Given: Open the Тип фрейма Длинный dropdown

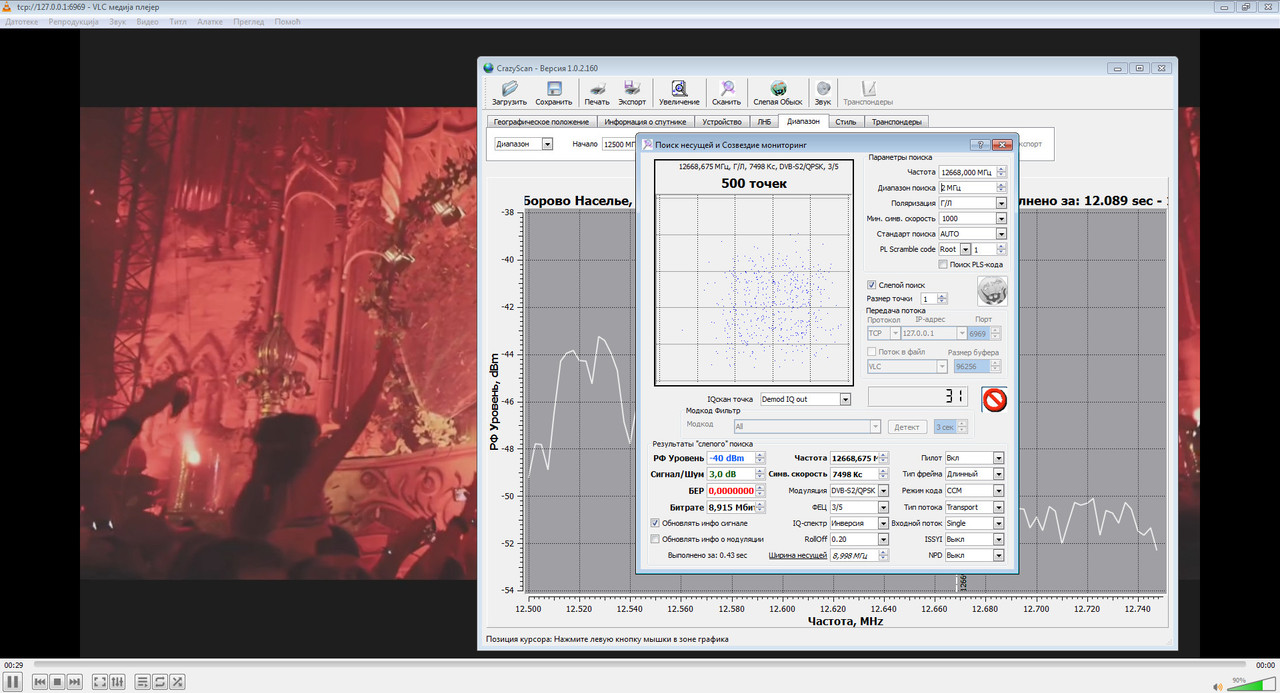Looking at the screenshot, I should coord(998,474).
